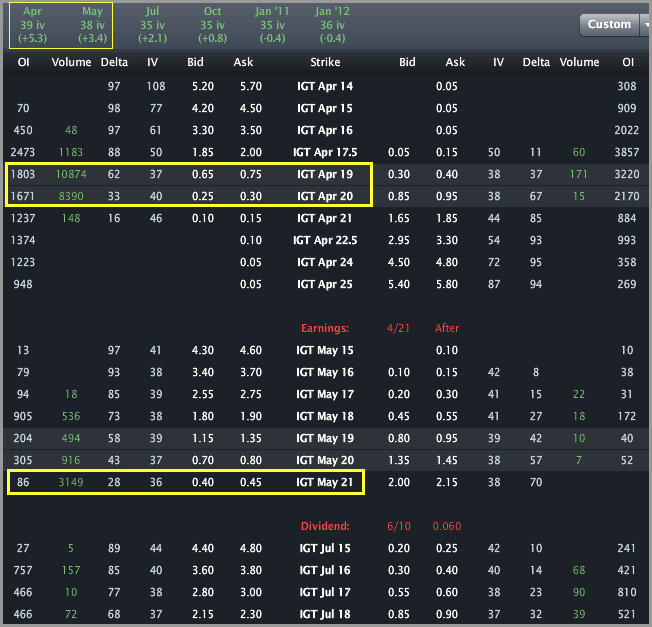The width and height of the screenshot is (652, 627).
Task: Select the IGT Apr 24 strike
Action: [x=325, y=262]
